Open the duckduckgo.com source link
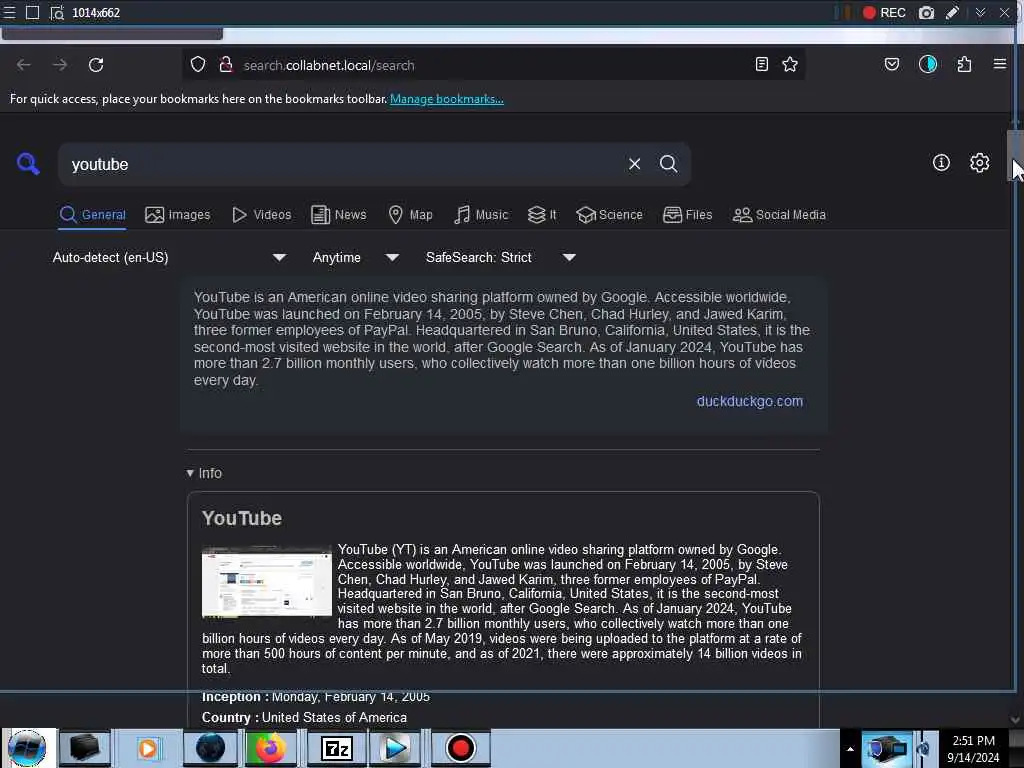 [x=750, y=401]
